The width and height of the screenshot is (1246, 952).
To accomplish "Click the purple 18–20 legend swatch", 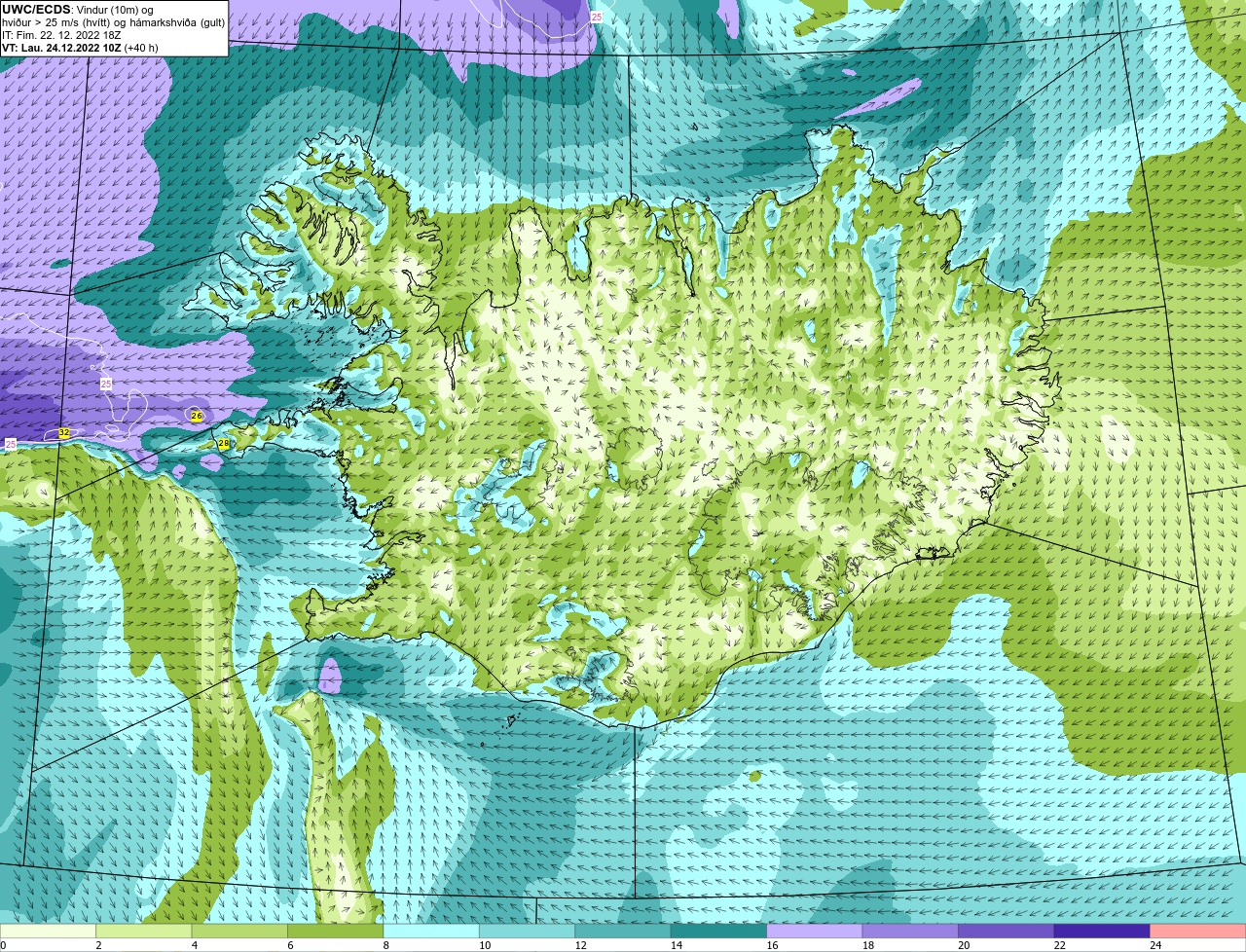I will 910,932.
